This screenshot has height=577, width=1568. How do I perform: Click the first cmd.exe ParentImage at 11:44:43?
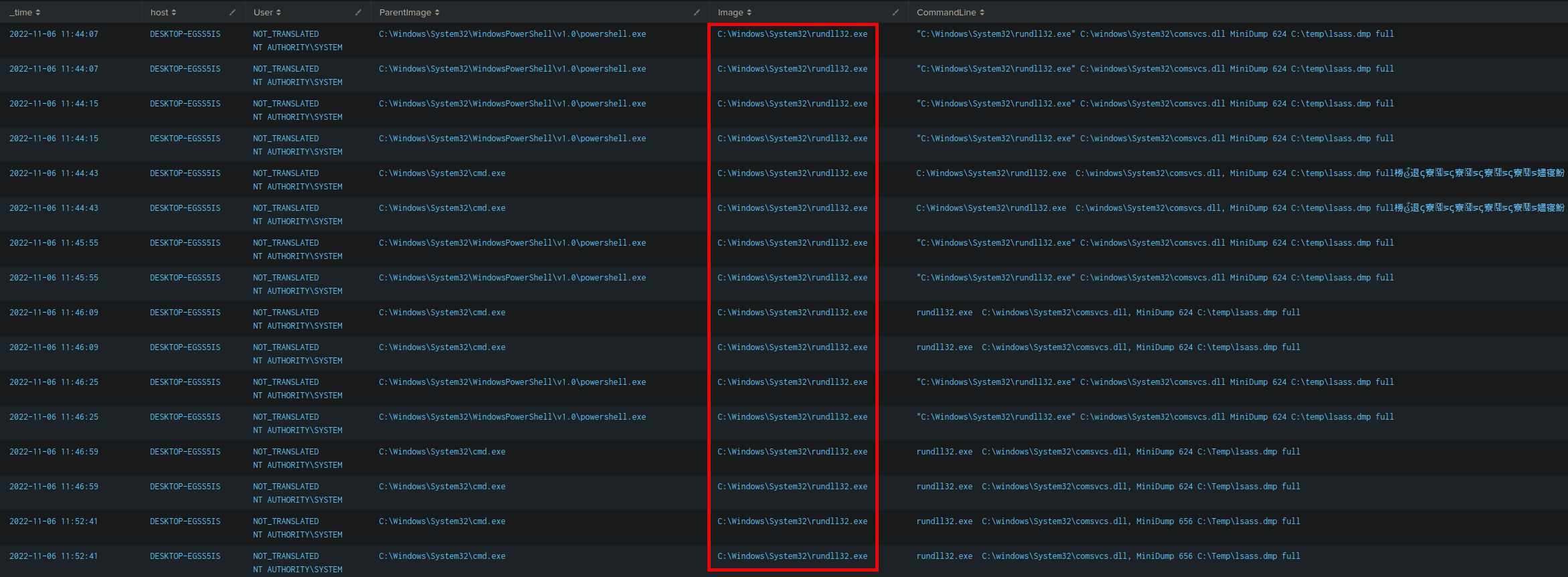click(442, 173)
